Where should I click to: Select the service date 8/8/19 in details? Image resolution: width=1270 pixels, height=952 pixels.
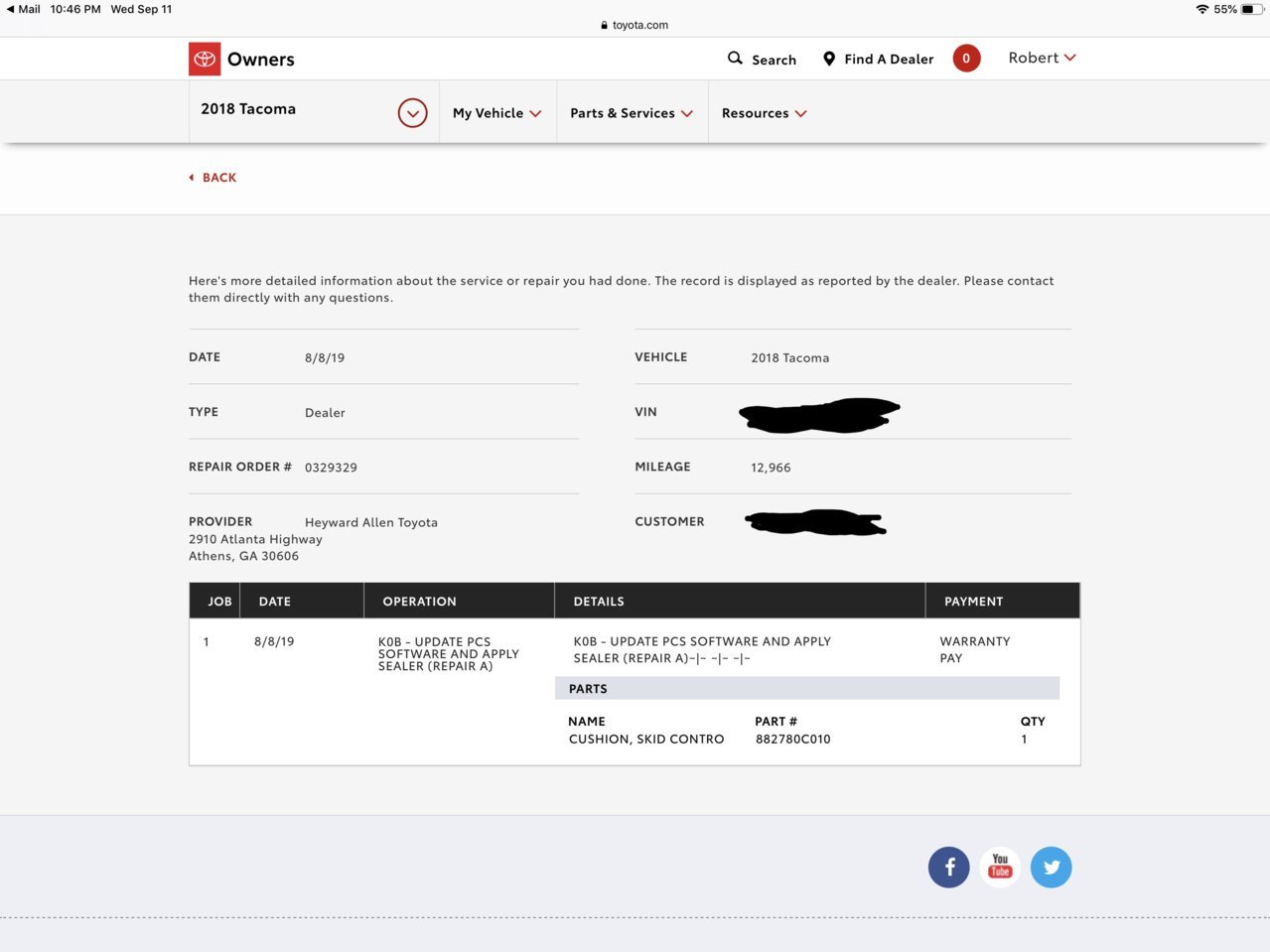click(325, 358)
